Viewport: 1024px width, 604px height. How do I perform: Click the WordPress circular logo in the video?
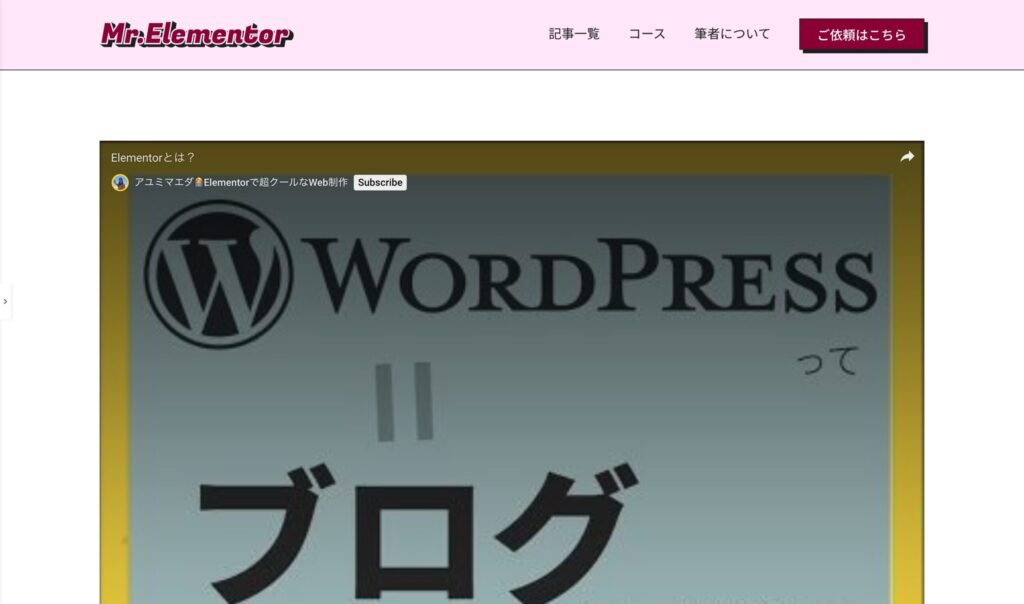pos(218,274)
